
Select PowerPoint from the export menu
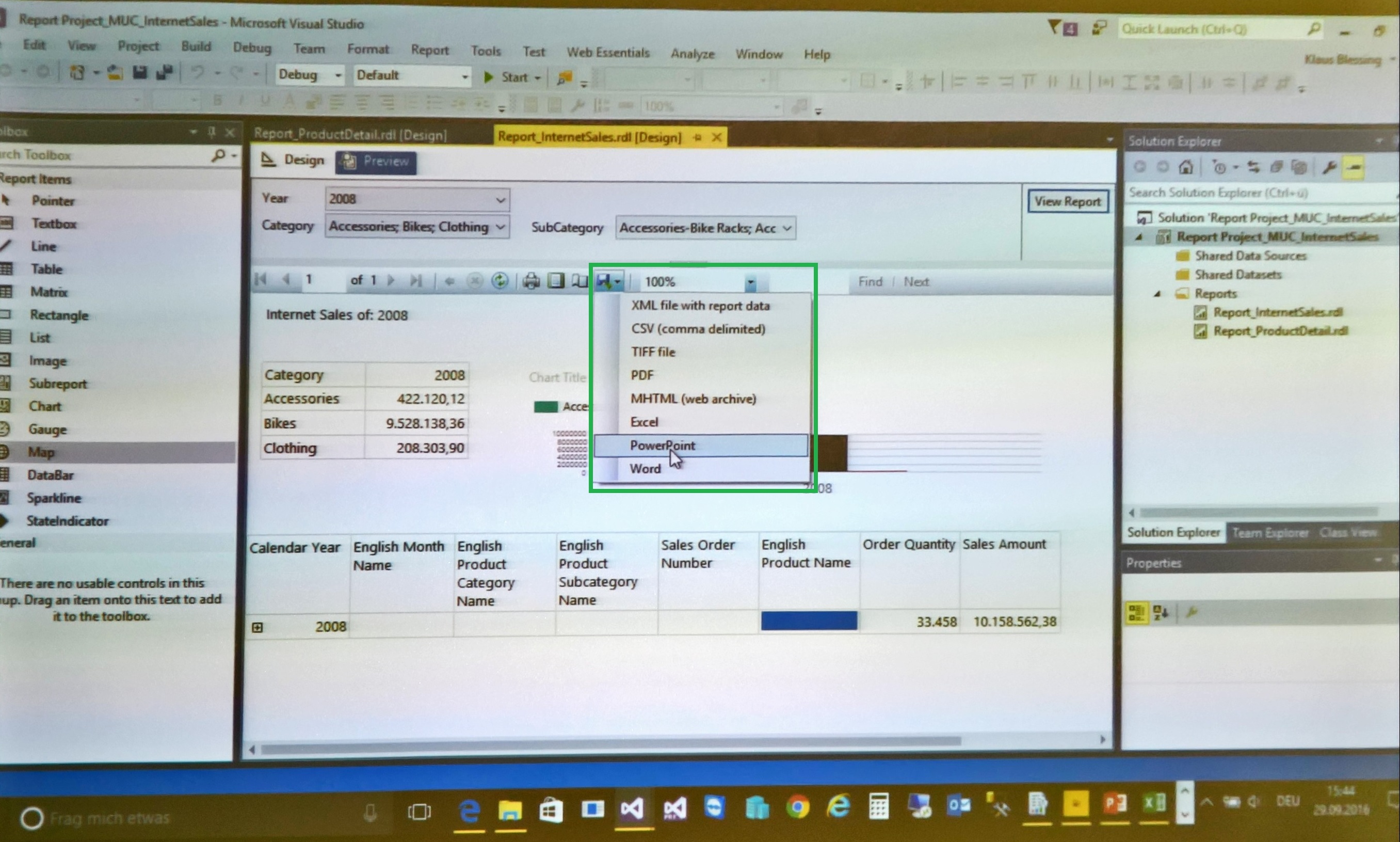662,446
